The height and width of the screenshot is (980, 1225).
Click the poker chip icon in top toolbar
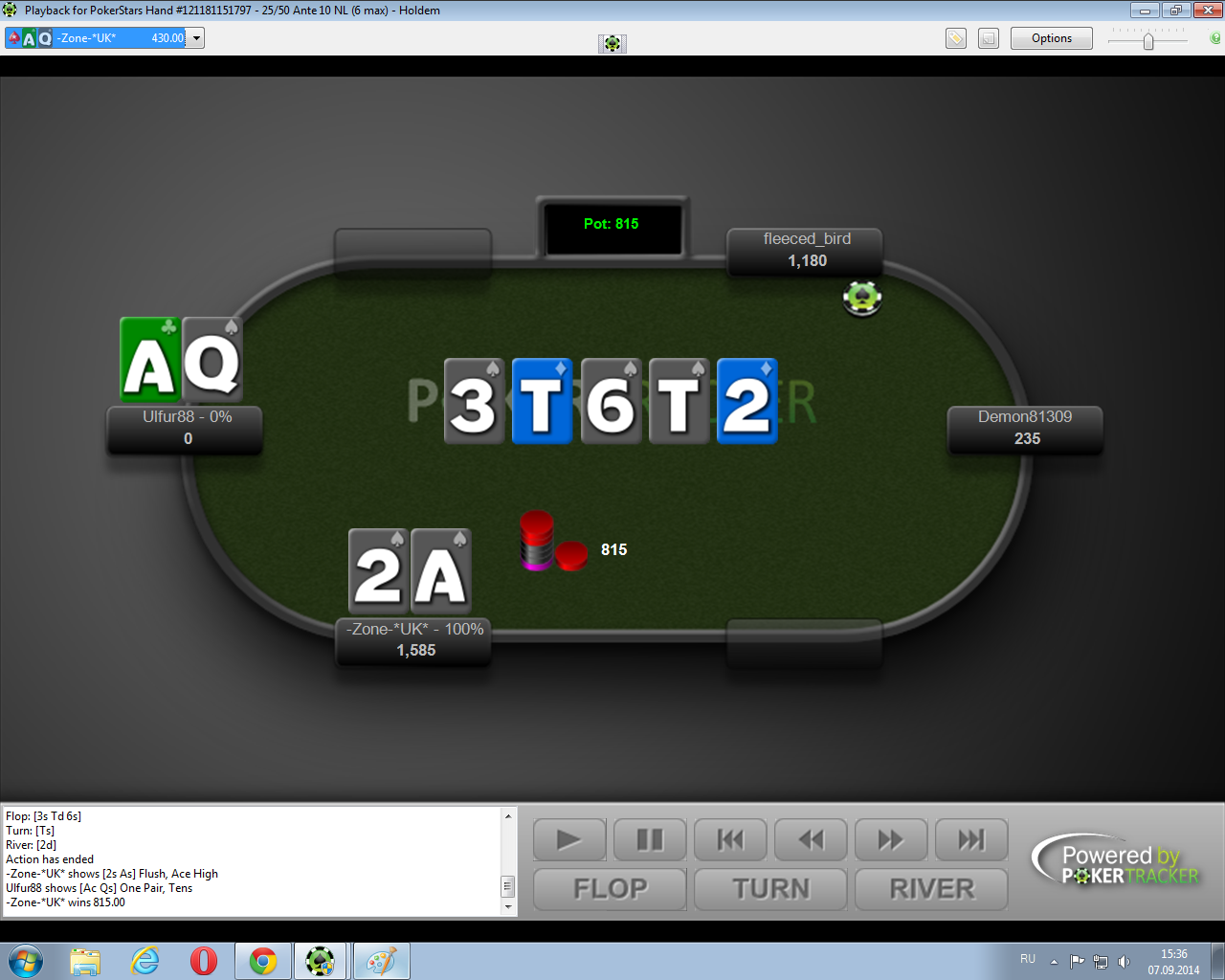tap(612, 43)
